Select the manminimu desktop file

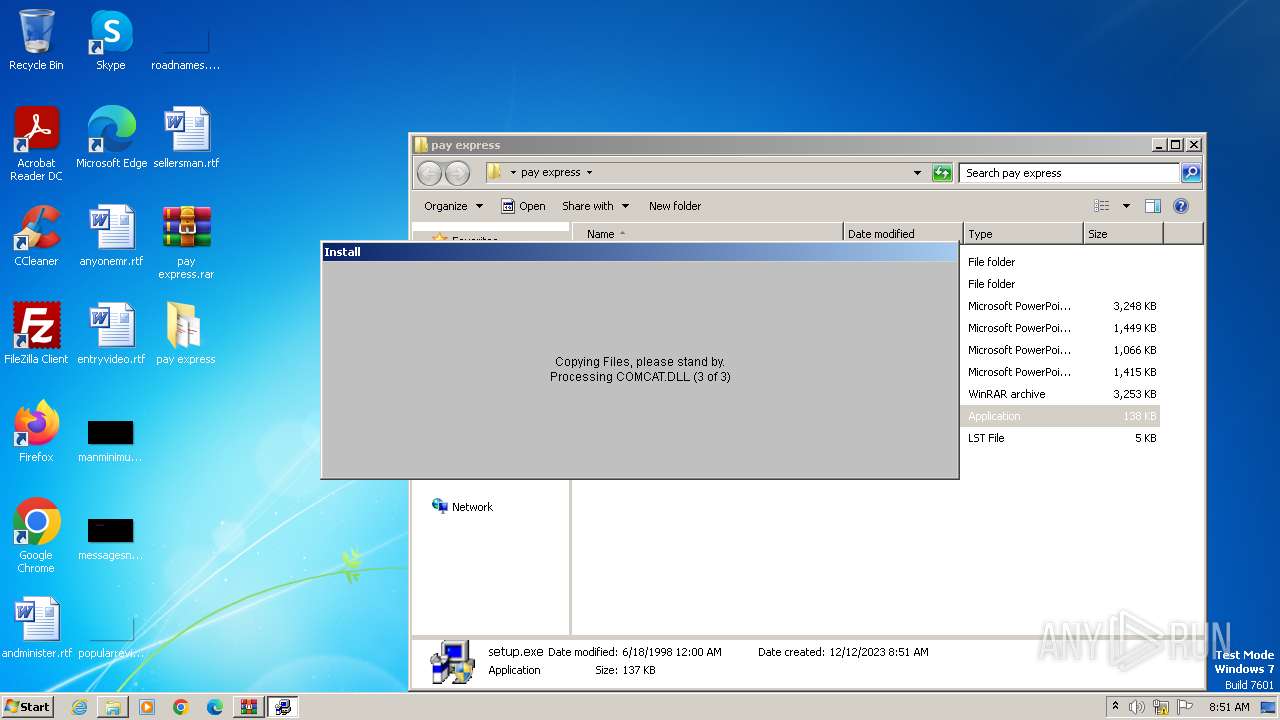(110, 440)
